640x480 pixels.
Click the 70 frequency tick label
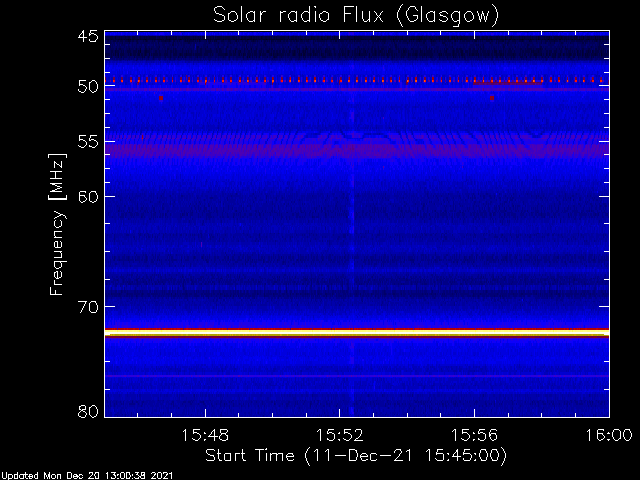click(x=88, y=307)
